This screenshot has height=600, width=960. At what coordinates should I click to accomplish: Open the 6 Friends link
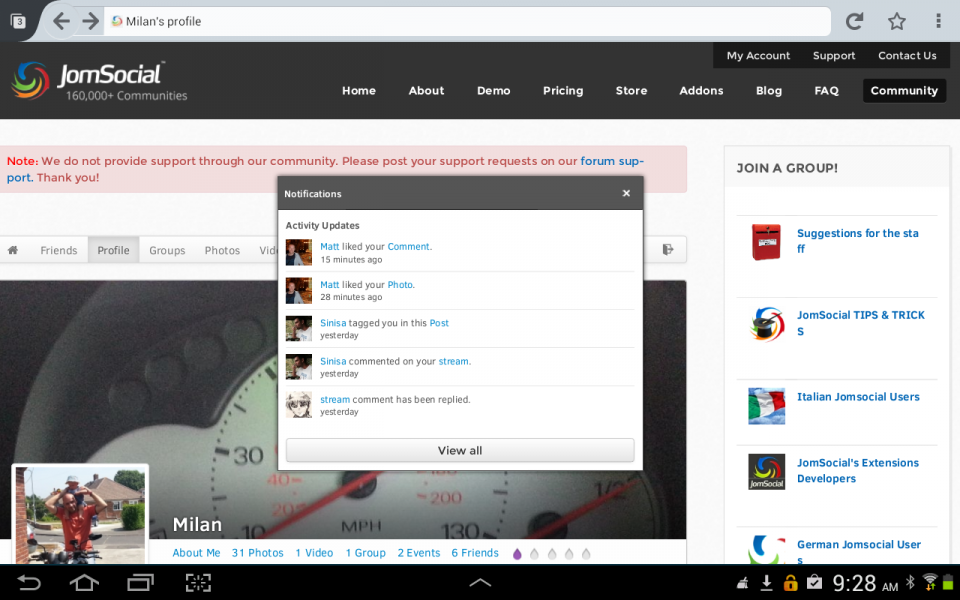pyautogui.click(x=475, y=553)
